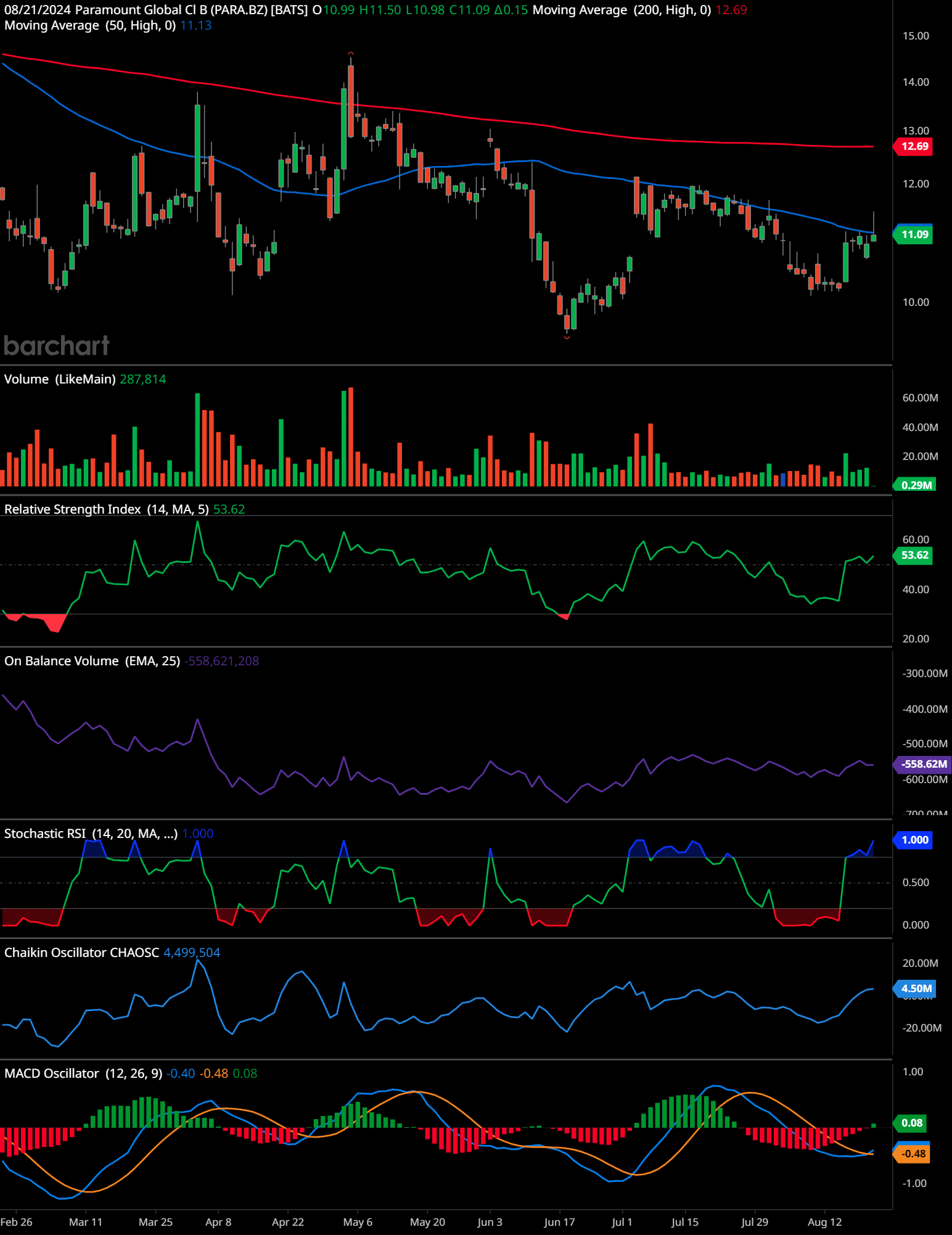Viewport: 952px width, 1235px height.
Task: Click the Mar 11 date axis label
Action: pyautogui.click(x=86, y=1222)
